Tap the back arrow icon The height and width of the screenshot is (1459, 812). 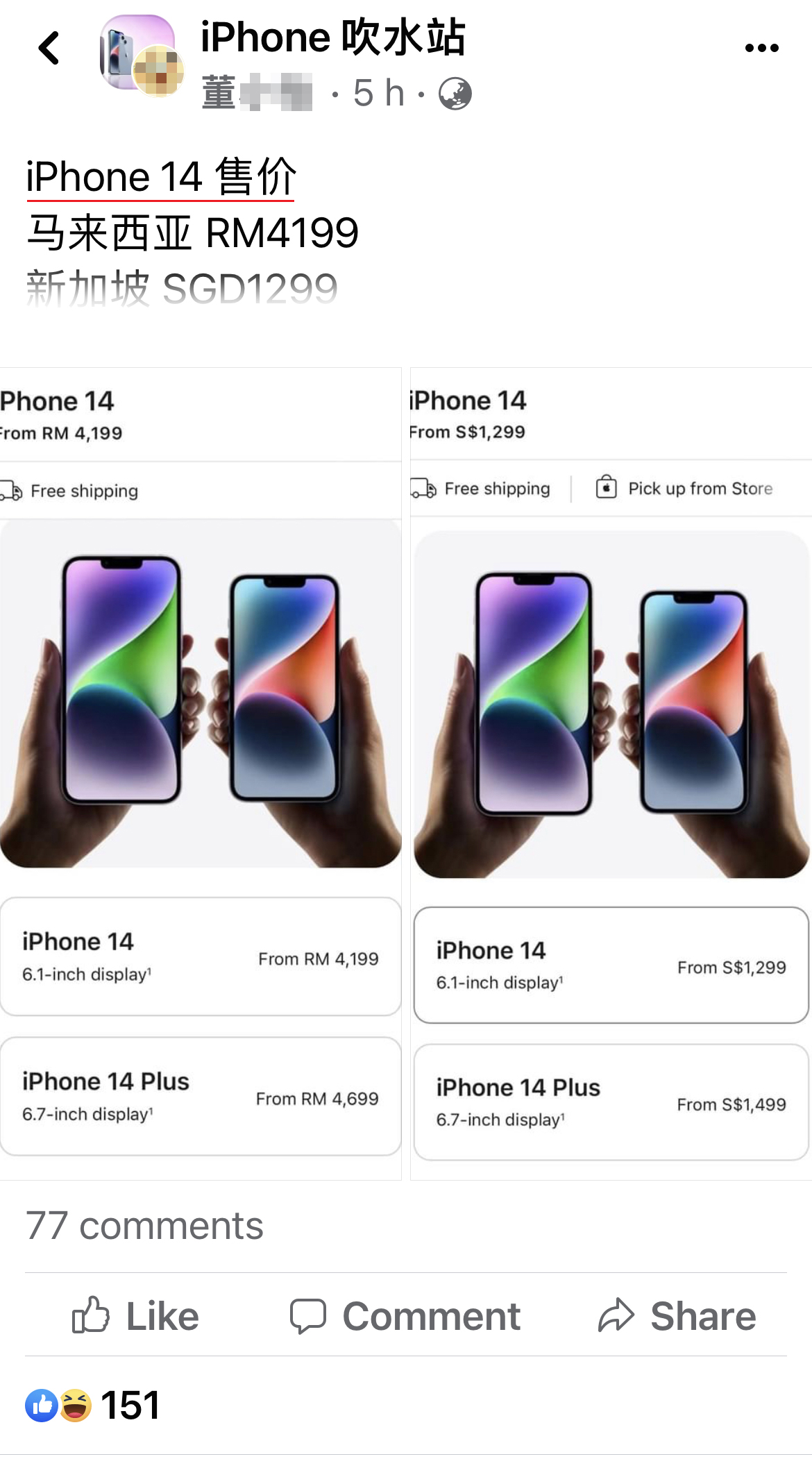[x=49, y=48]
